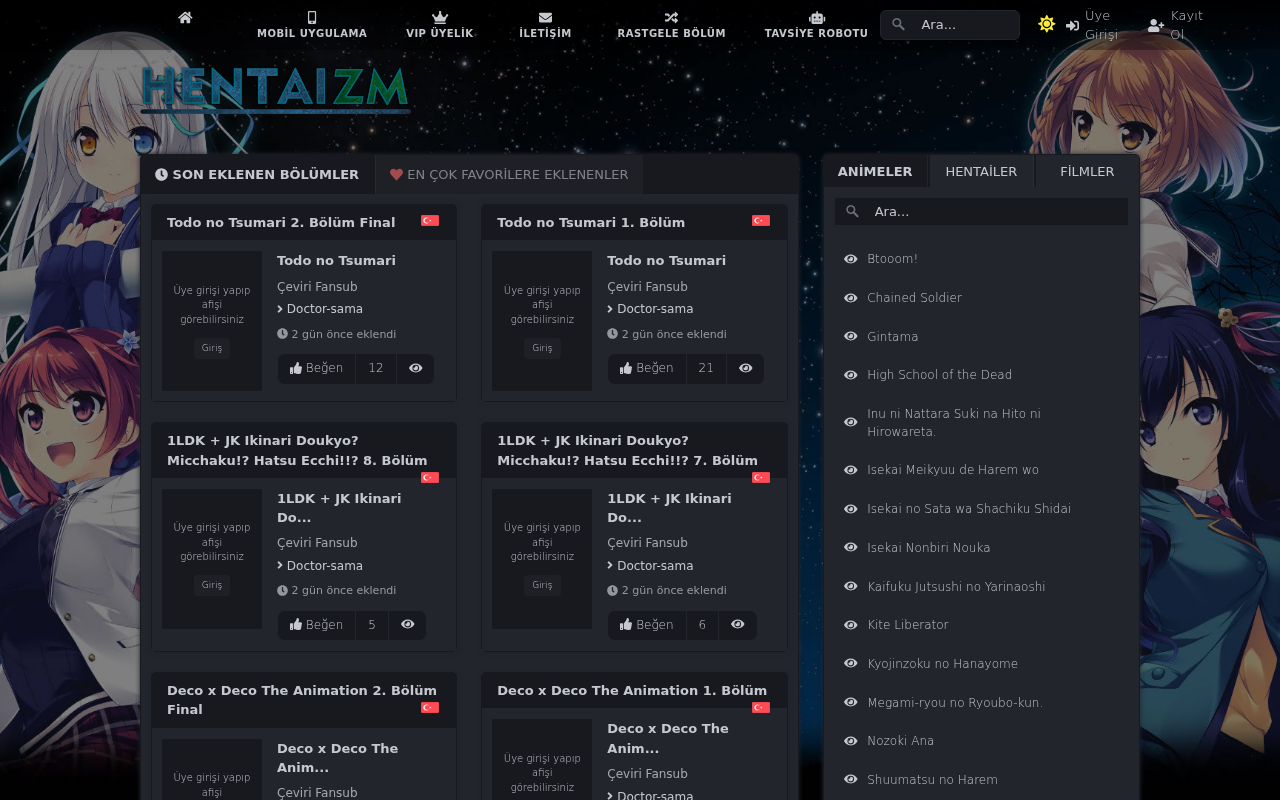Open the Todo no Tsumari 1. Bölüm title
This screenshot has width=1280, height=800.
[x=591, y=222]
